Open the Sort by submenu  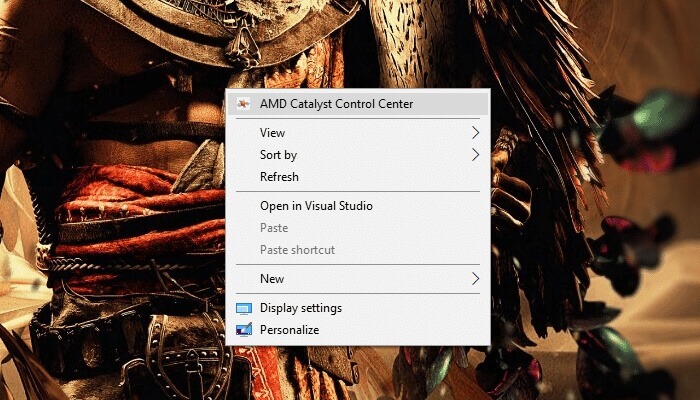click(358, 155)
